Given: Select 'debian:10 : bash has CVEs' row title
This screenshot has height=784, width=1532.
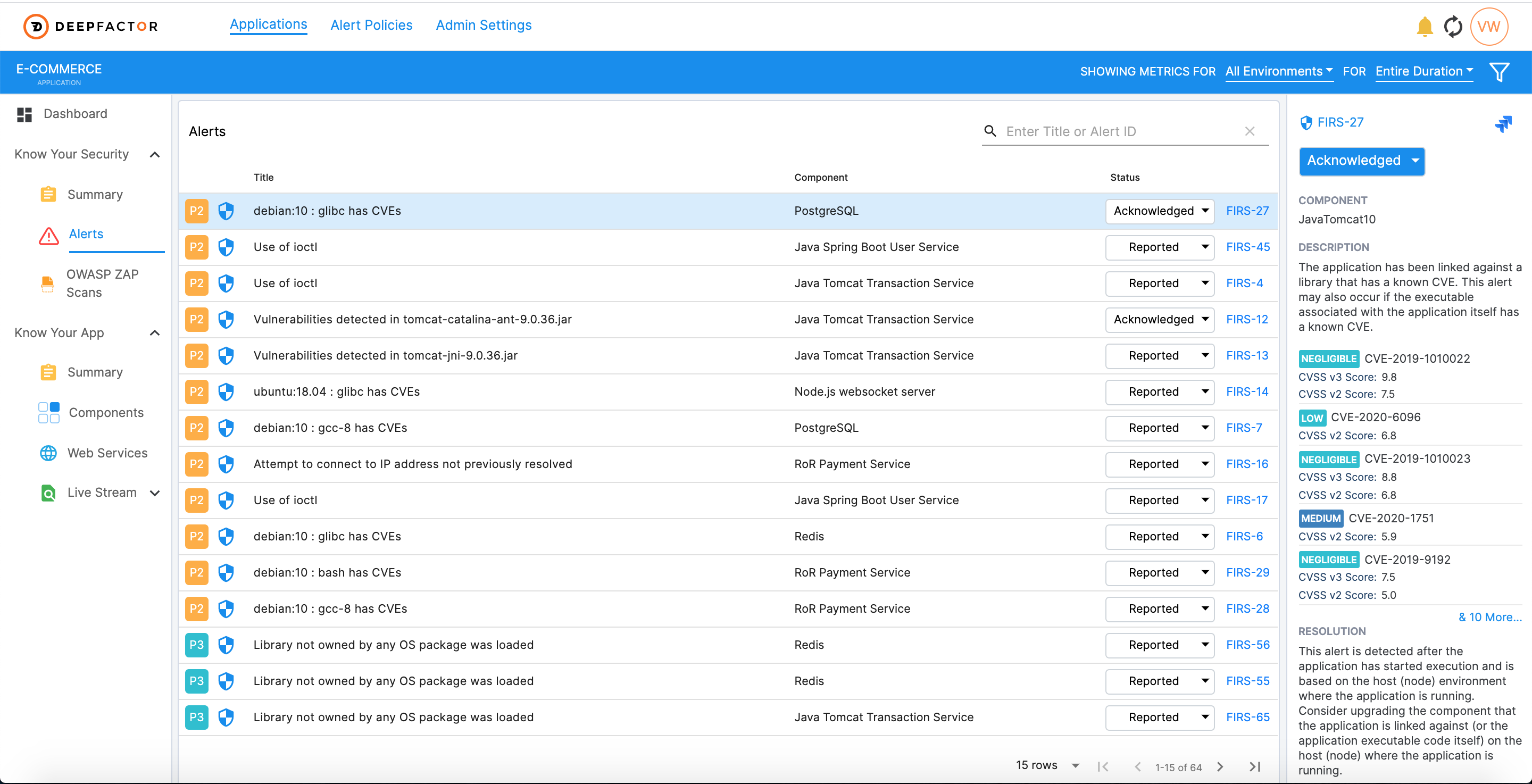Looking at the screenshot, I should coord(327,573).
